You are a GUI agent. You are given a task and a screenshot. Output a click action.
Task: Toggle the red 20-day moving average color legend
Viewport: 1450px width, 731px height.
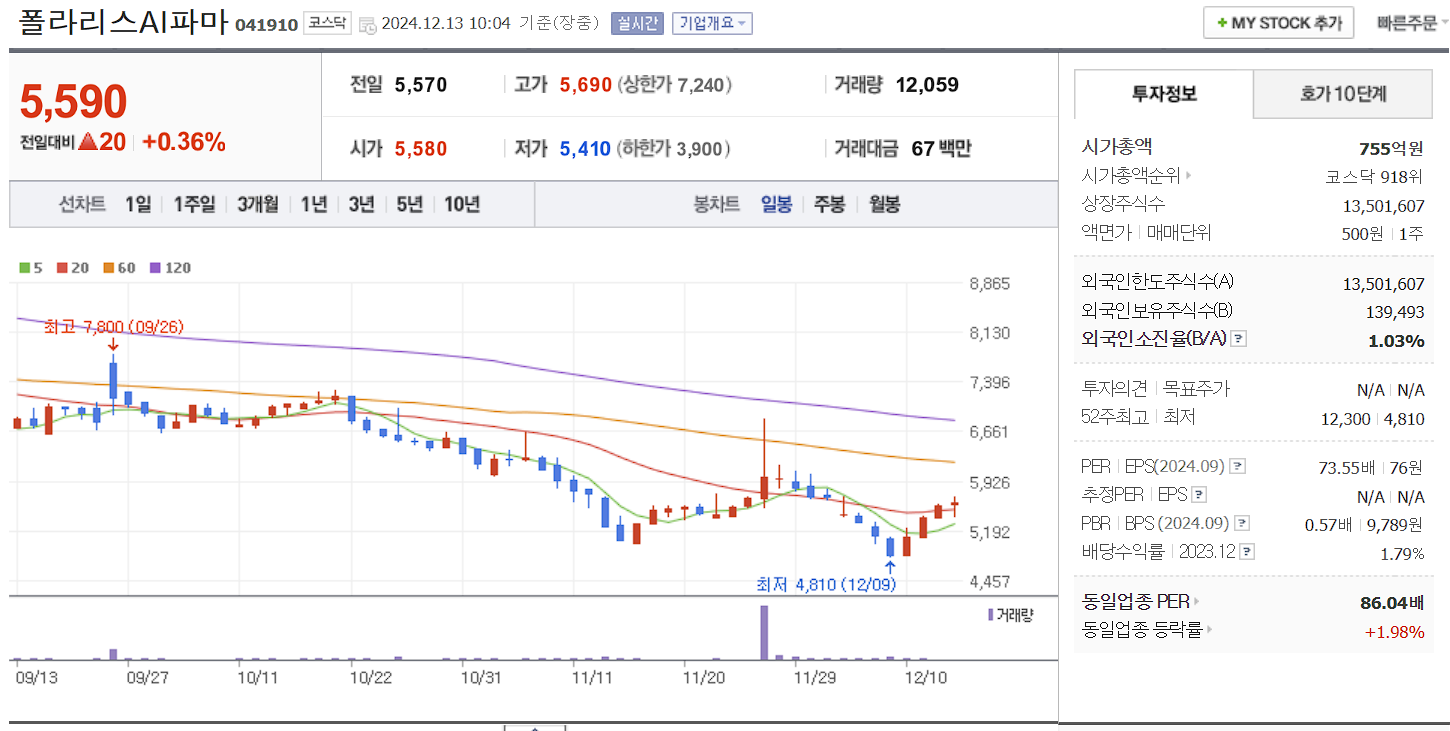(x=63, y=267)
